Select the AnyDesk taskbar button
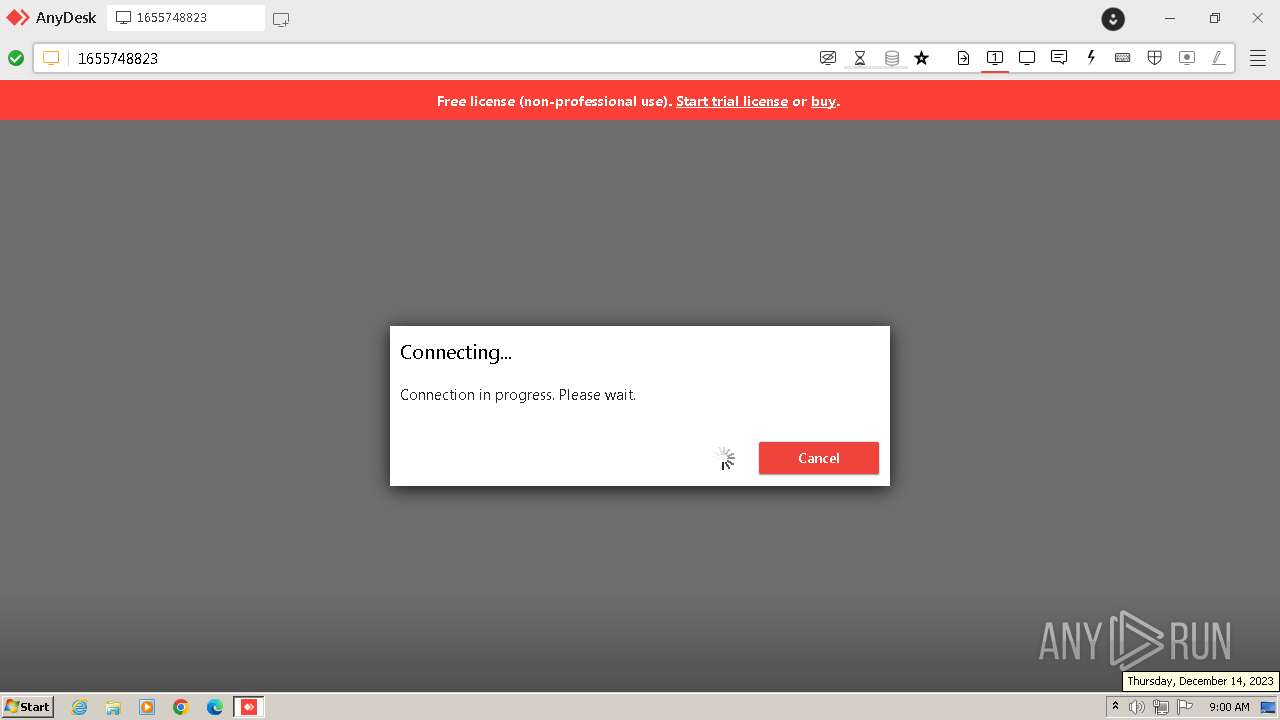The width and height of the screenshot is (1280, 720). point(249,707)
